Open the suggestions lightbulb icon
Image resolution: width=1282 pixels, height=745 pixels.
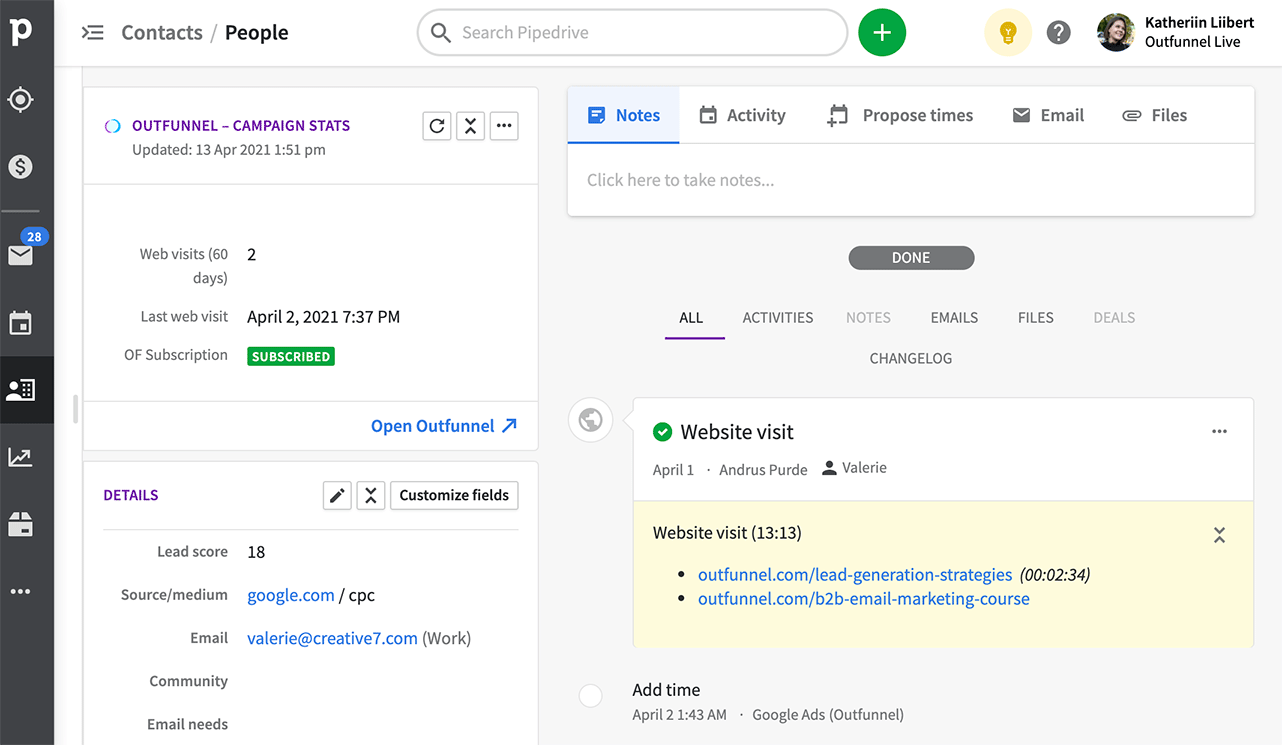(x=1007, y=32)
